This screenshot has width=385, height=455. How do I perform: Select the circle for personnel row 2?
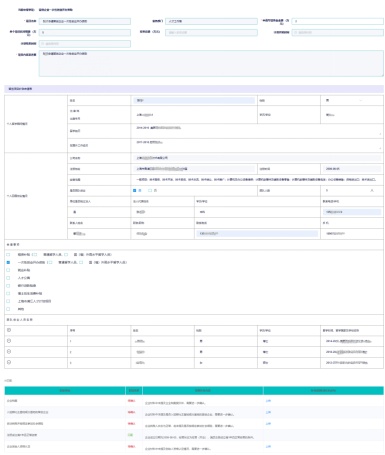click(9, 351)
